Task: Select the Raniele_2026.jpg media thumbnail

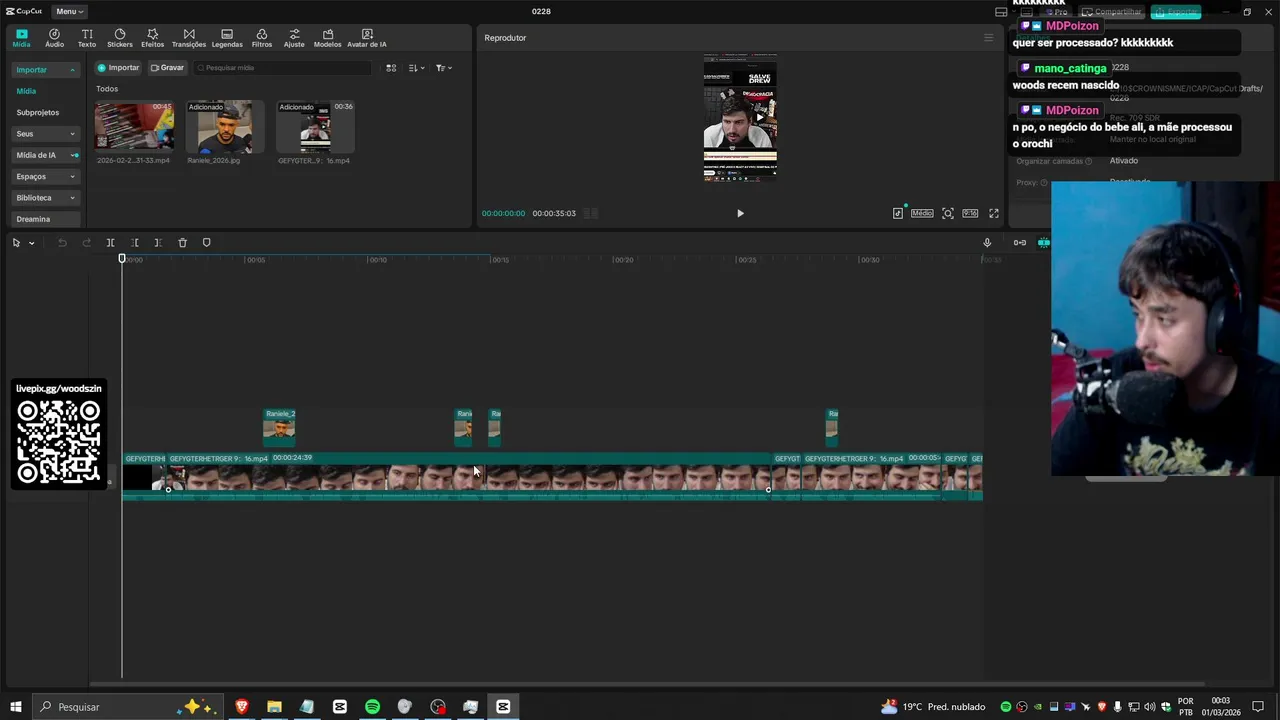Action: [225, 127]
